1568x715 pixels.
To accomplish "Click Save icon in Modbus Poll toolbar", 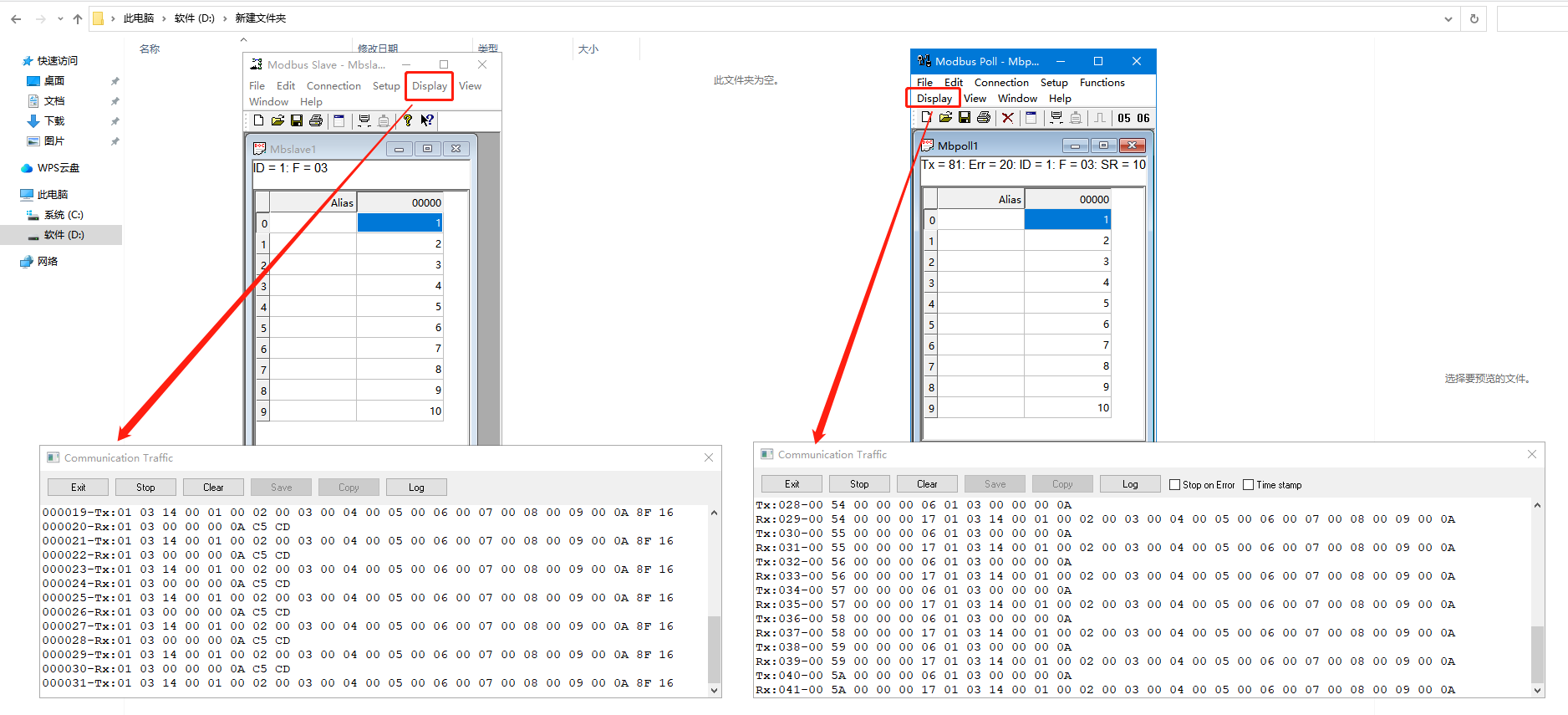I will click(x=965, y=118).
